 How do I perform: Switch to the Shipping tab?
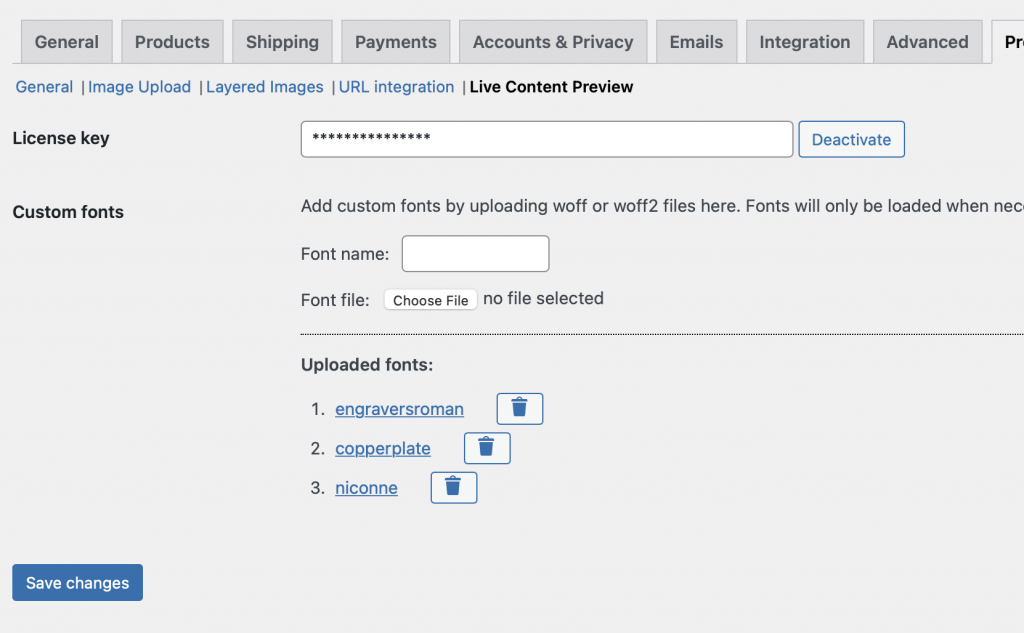click(282, 41)
